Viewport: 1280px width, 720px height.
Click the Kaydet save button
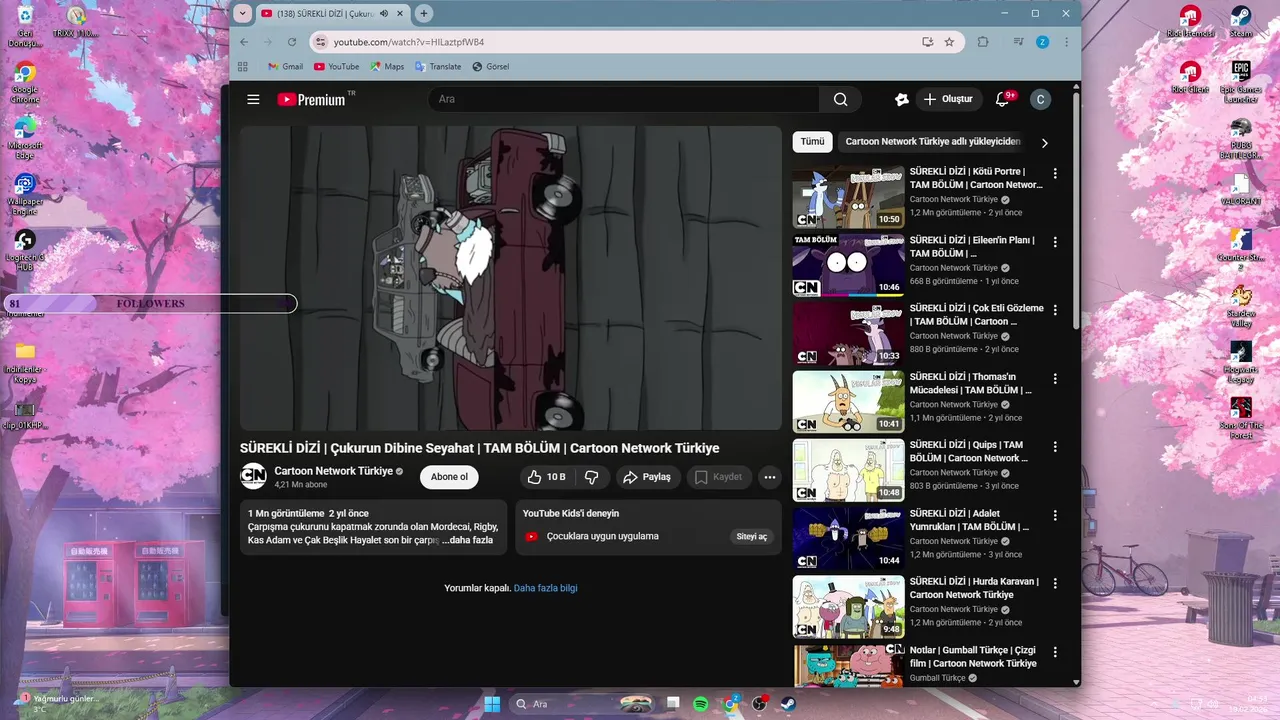click(x=719, y=477)
